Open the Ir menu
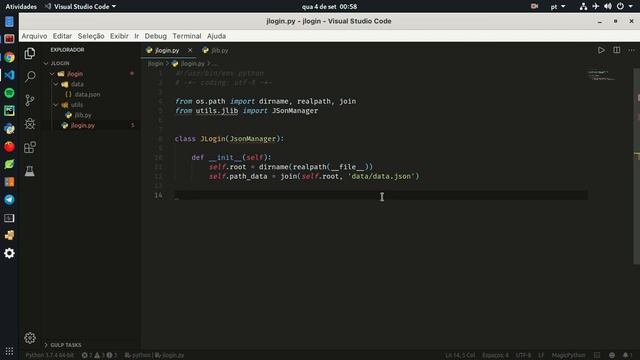 (x=137, y=36)
